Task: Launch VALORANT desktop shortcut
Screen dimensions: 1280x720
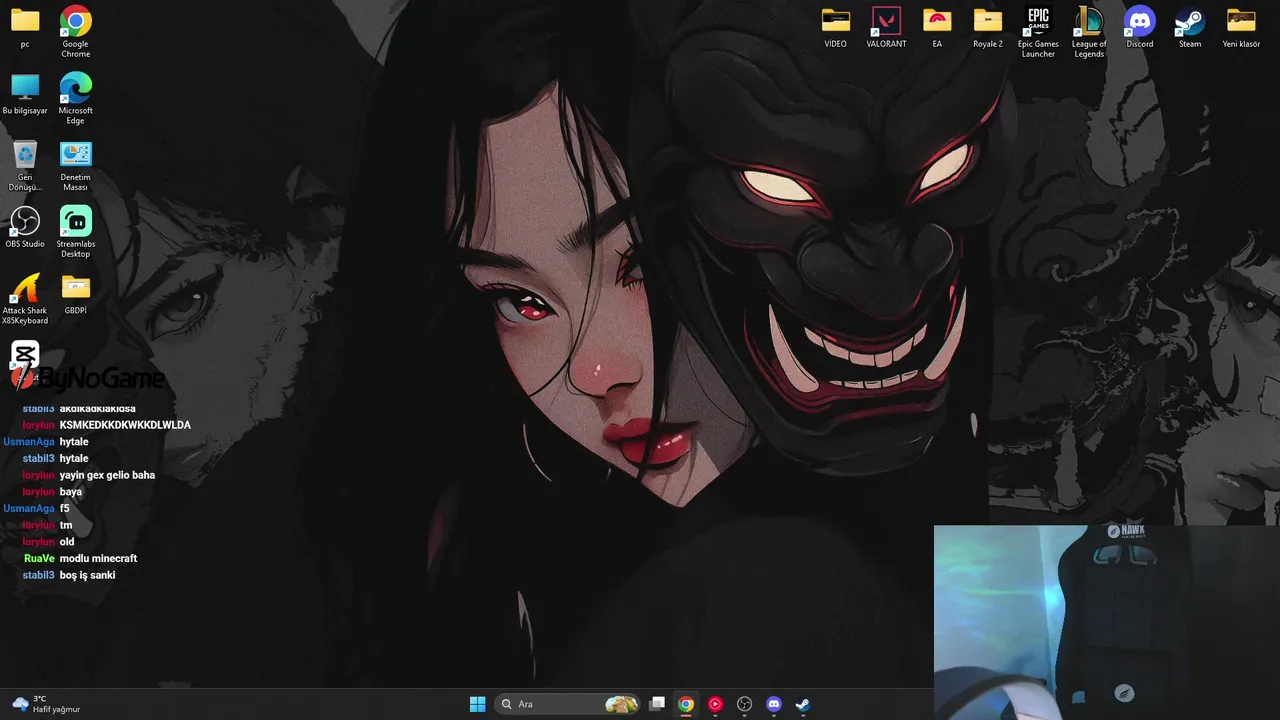Action: (886, 27)
